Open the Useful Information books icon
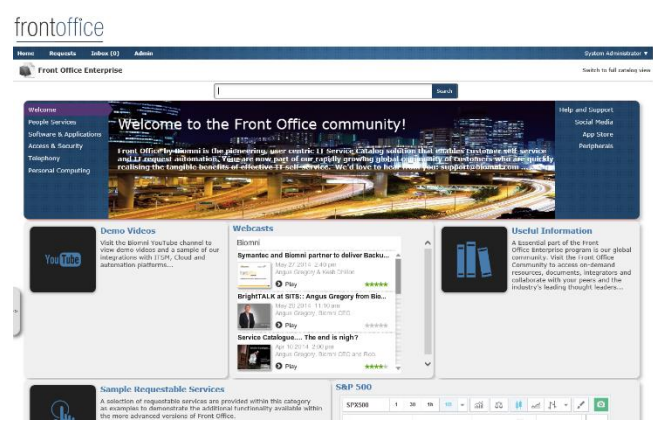This screenshot has width=653, height=427. pos(474,259)
